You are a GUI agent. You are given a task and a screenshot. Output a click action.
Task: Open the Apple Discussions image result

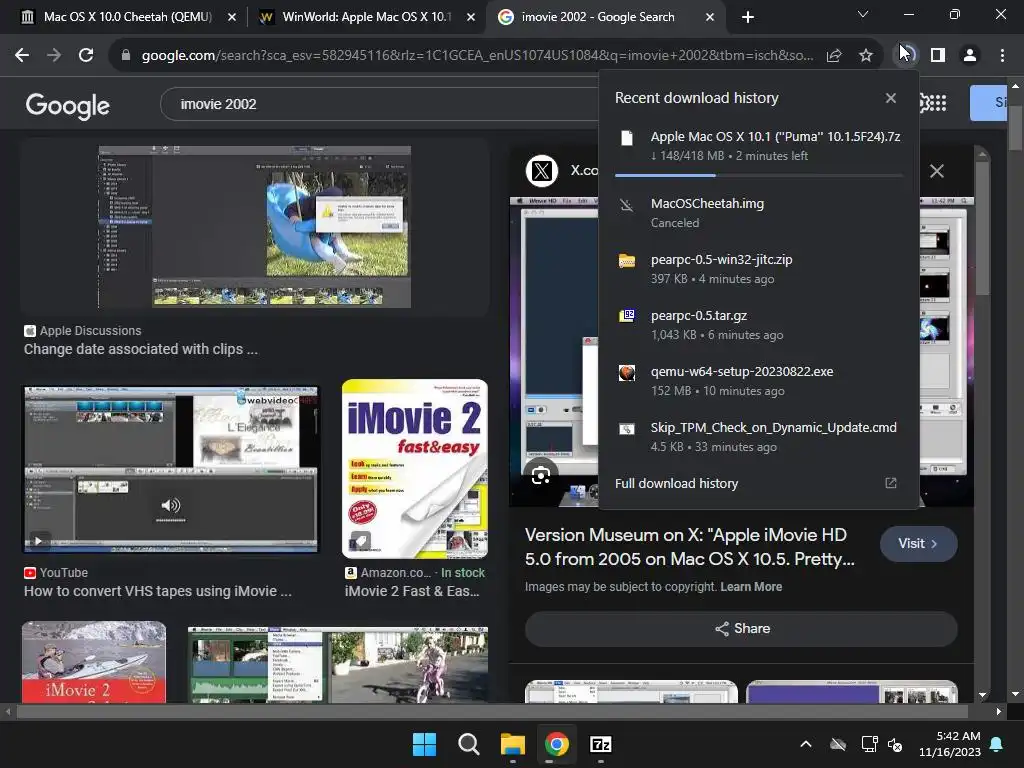(255, 226)
